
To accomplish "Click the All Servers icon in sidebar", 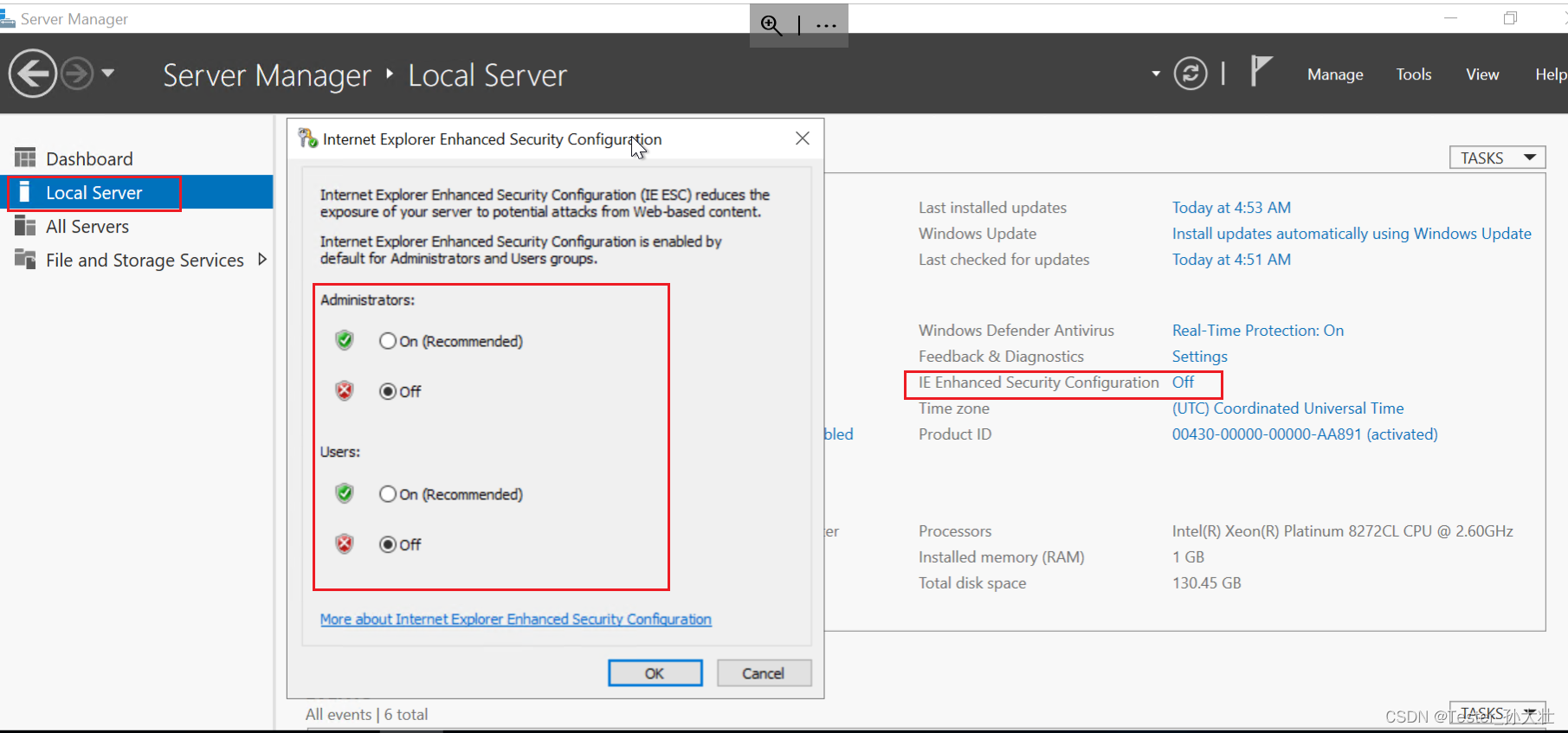I will point(25,226).
